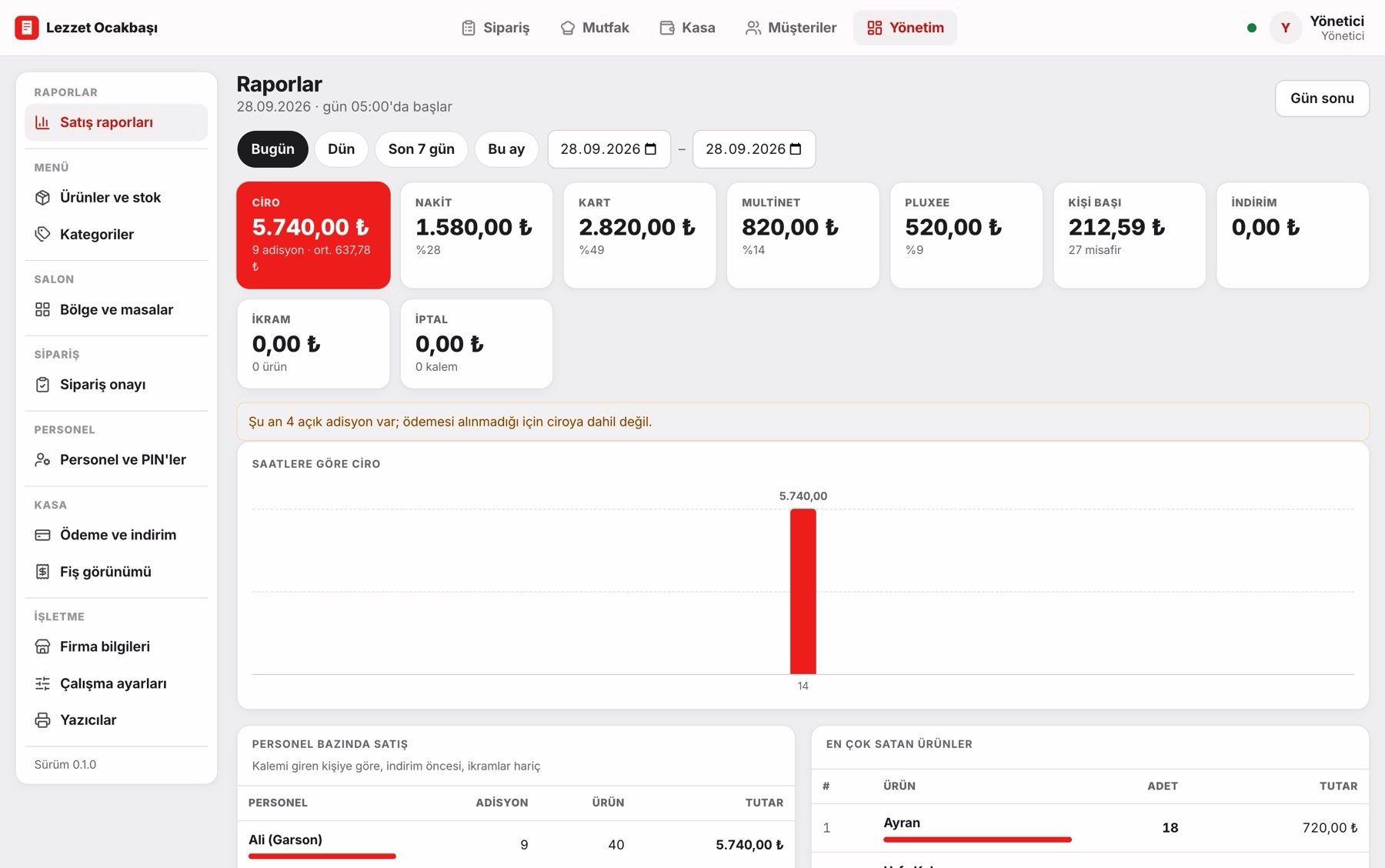Open calendar picker of start date
The image size is (1385, 868).
[x=650, y=149]
